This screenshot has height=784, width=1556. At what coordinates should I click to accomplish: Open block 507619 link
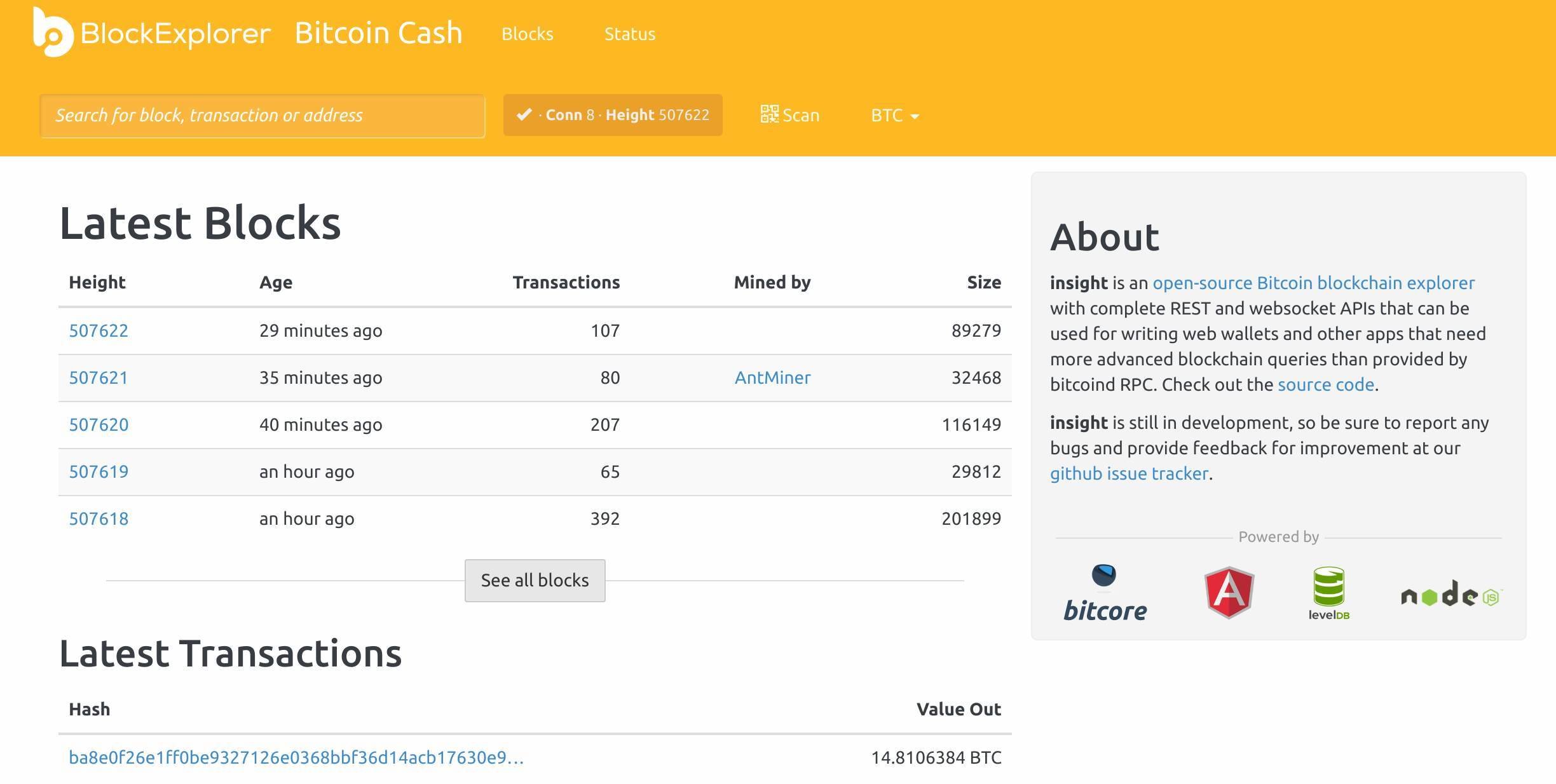99,471
